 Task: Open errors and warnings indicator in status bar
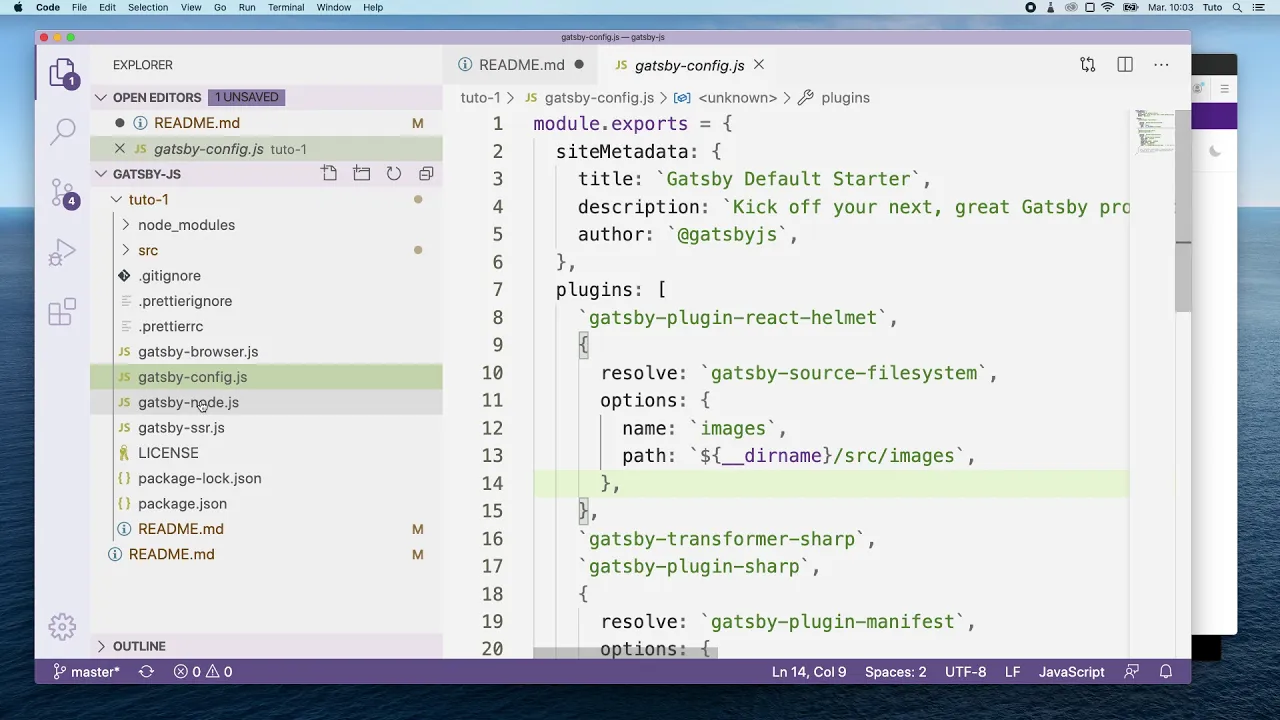[x=203, y=672]
